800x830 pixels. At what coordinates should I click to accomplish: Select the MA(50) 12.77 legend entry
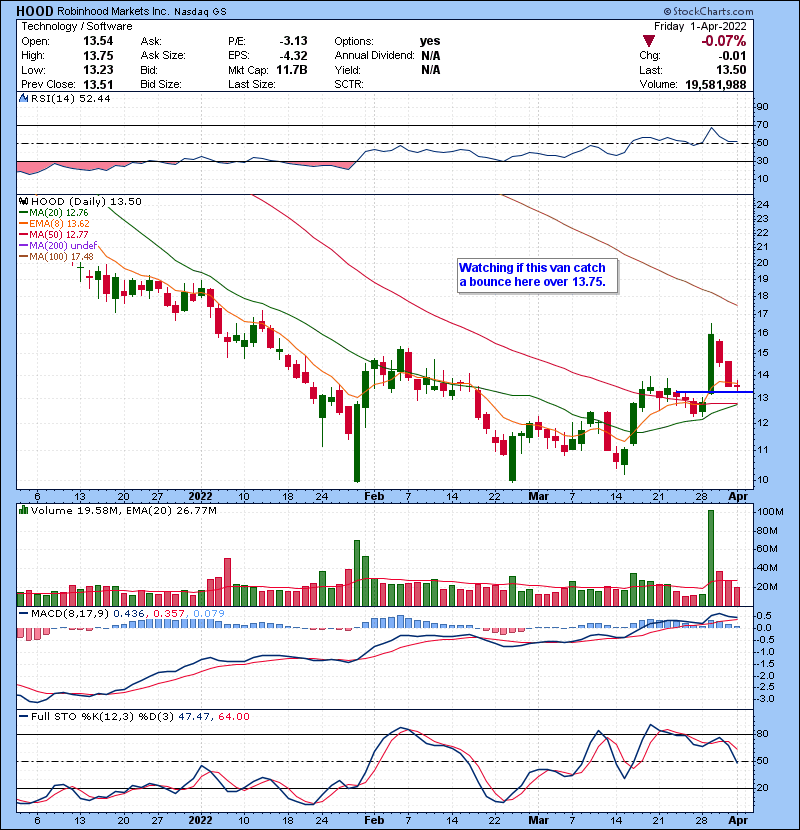[53, 234]
